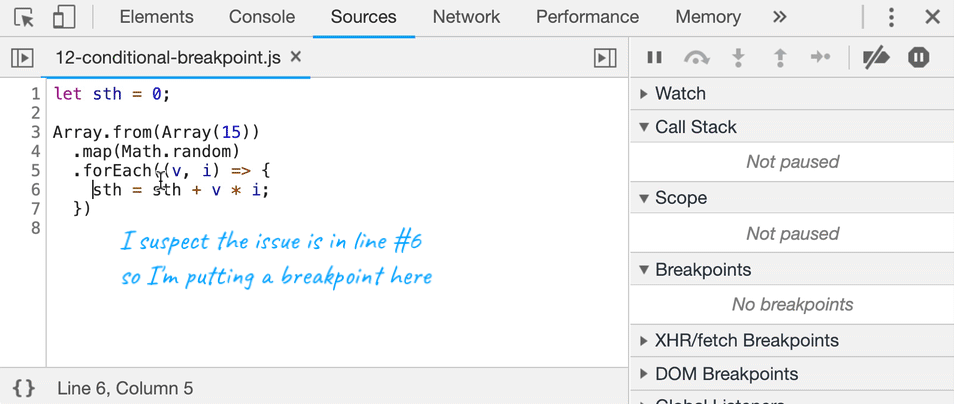Activate the inspect element picker icon
Screen dimensions: 954x404
(24, 17)
